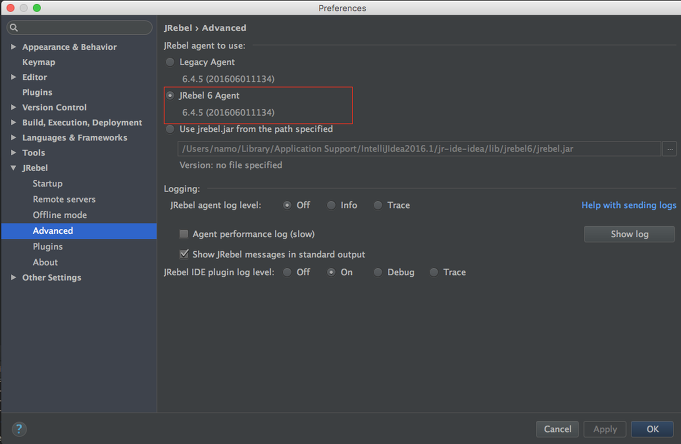The height and width of the screenshot is (444, 681).
Task: Set IDE plugin log level to Debug
Action: 378,272
